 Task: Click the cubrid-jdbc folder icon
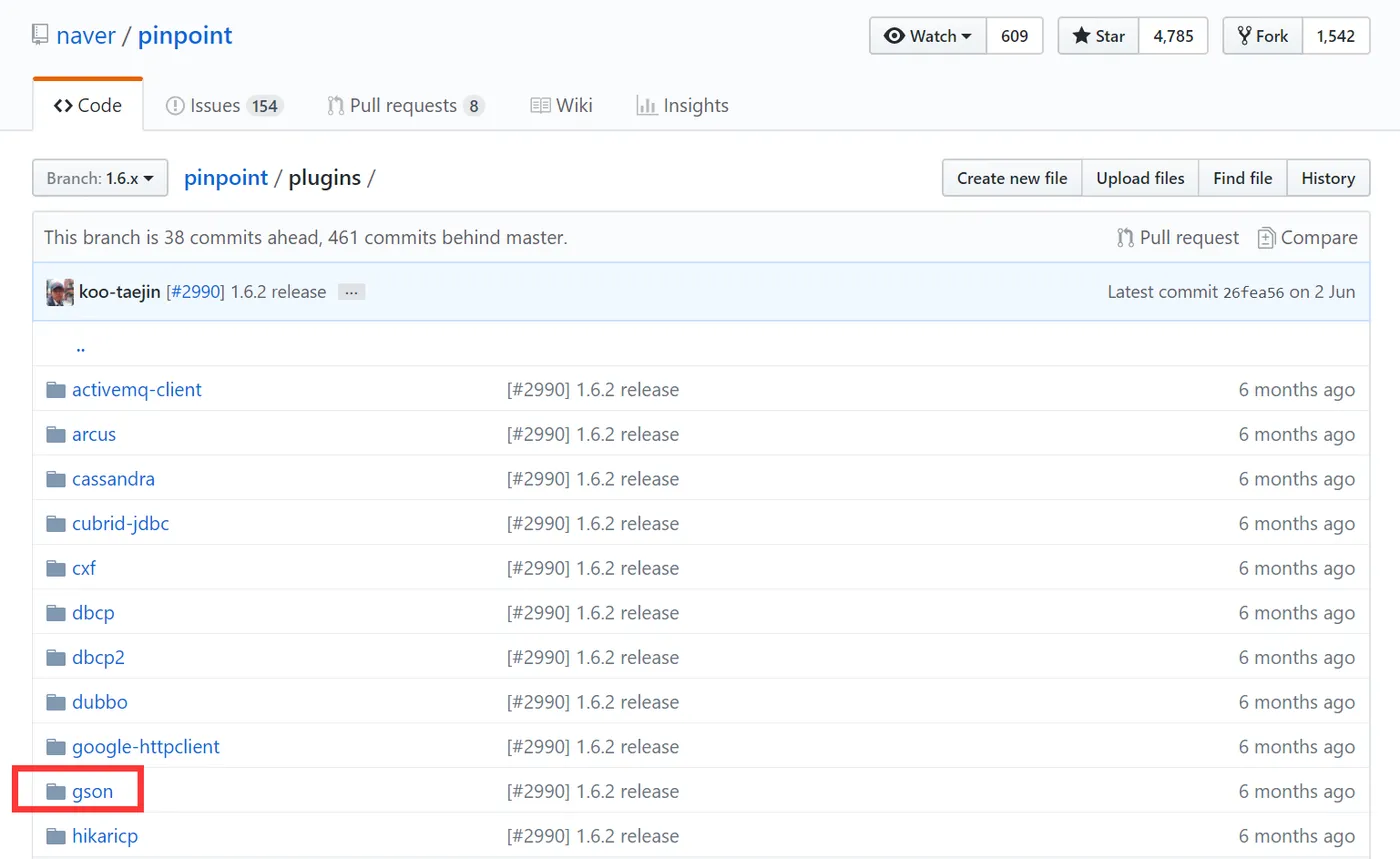point(56,524)
